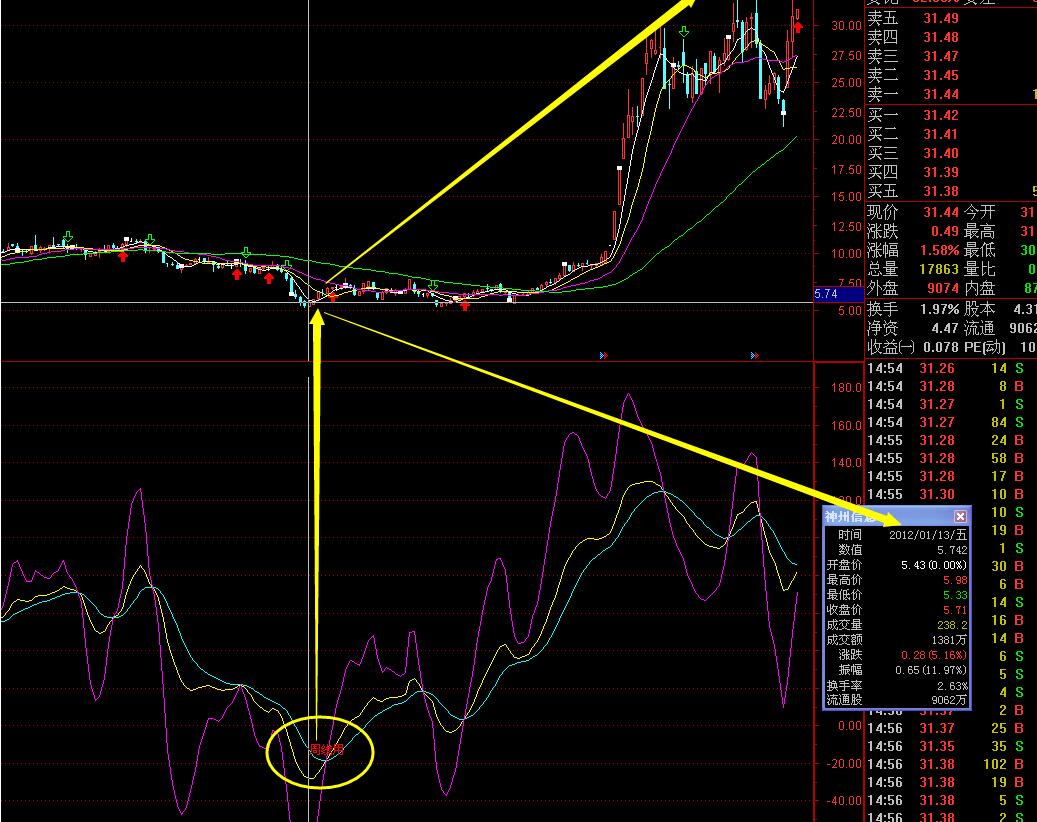Select the 卖一 31.44 ask row
Screen dimensions: 1037x822
[x=951, y=95]
